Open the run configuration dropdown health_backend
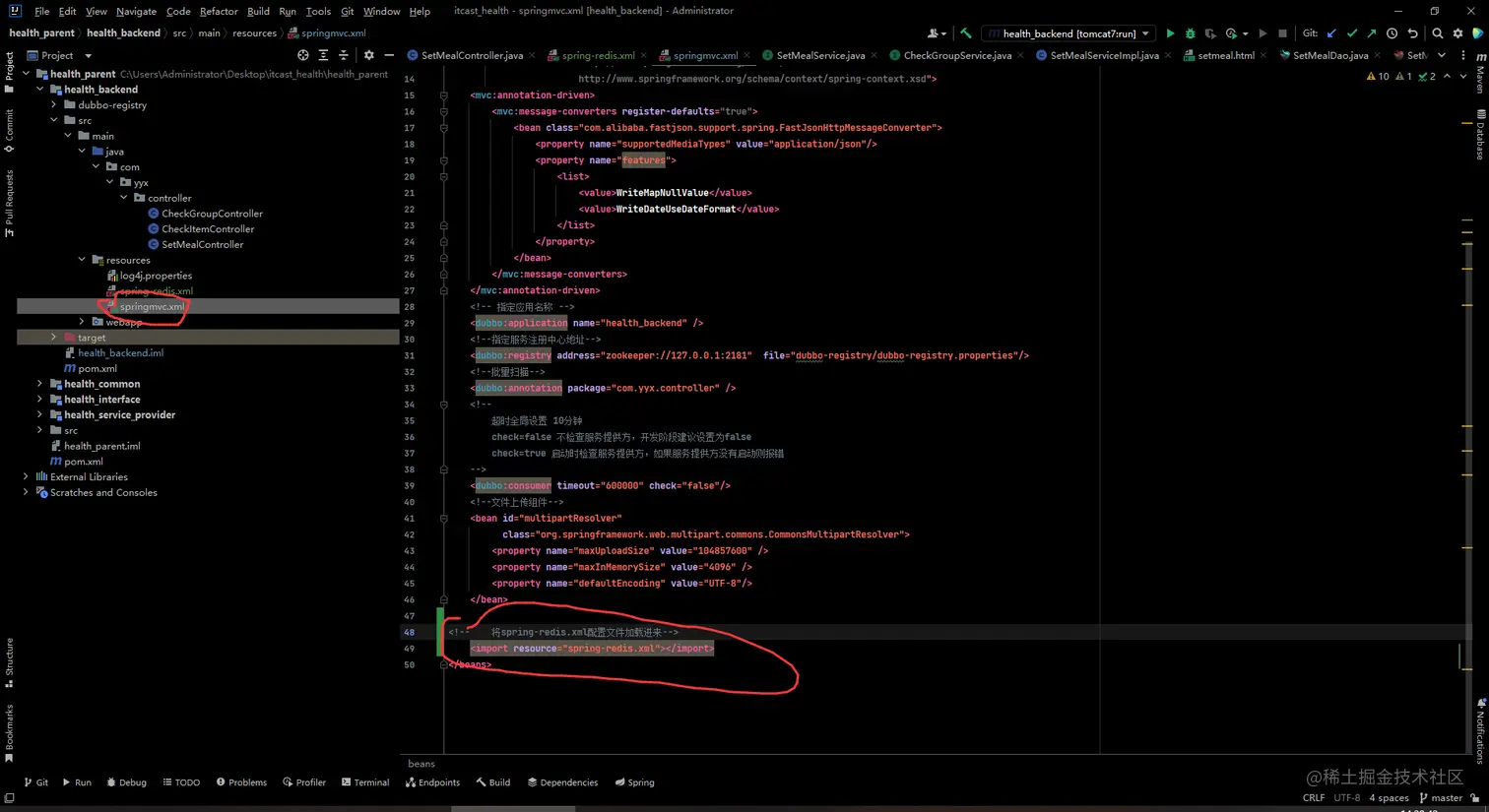 [1068, 33]
